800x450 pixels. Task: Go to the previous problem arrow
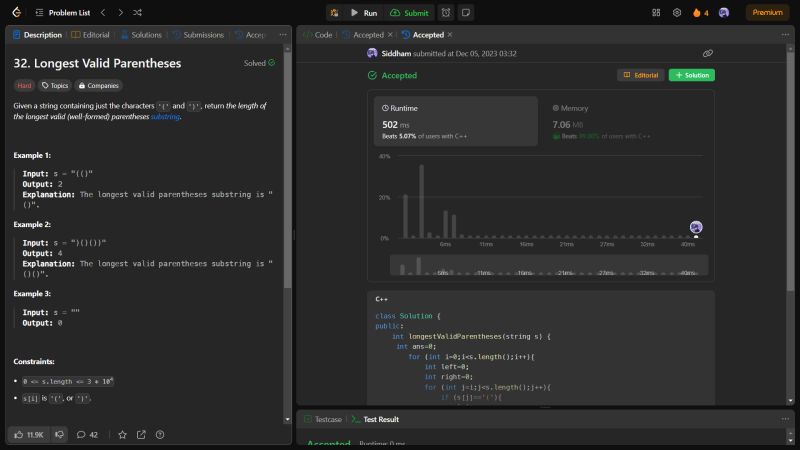[x=103, y=13]
